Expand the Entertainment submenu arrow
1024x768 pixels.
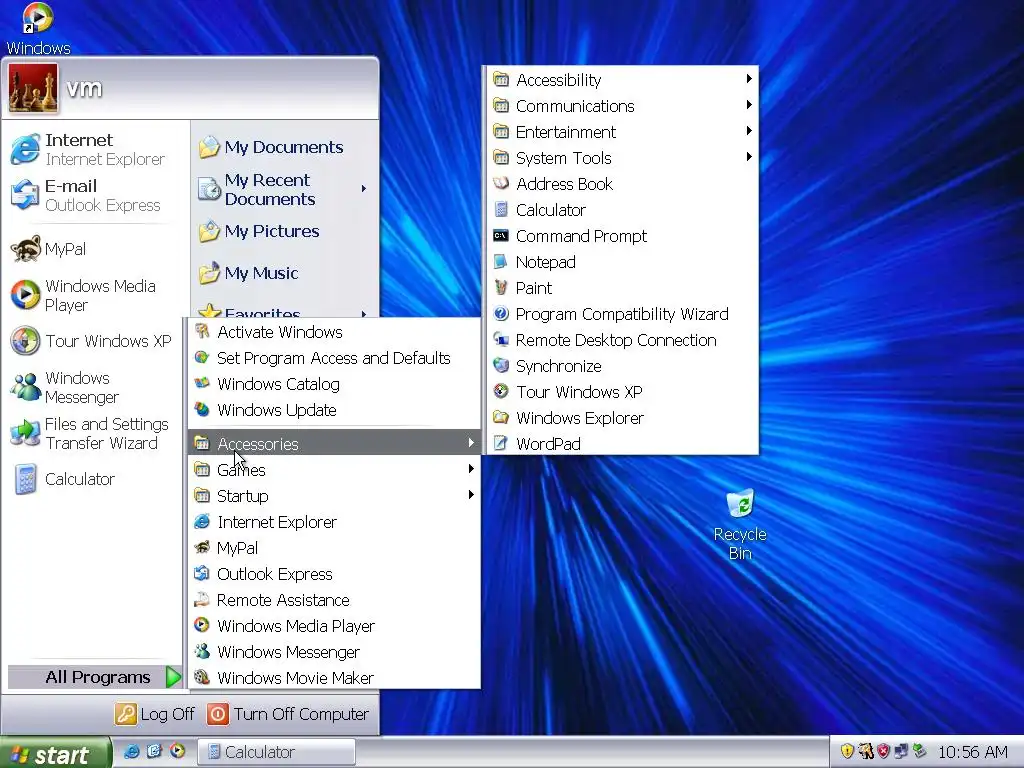click(x=748, y=131)
